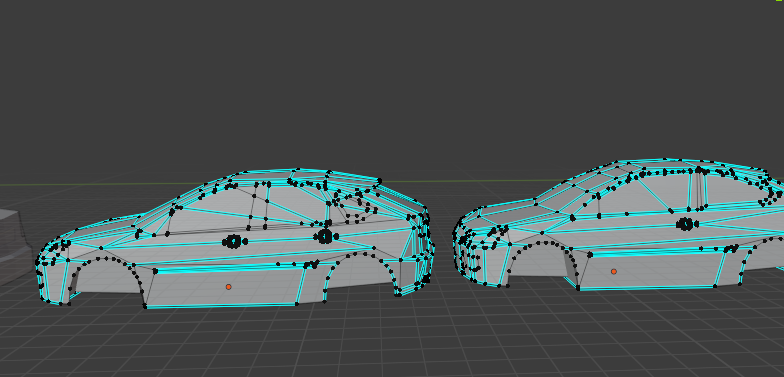The image size is (784, 377).
Task: Select the right car's door handle vertex cluster
Action: (687, 224)
